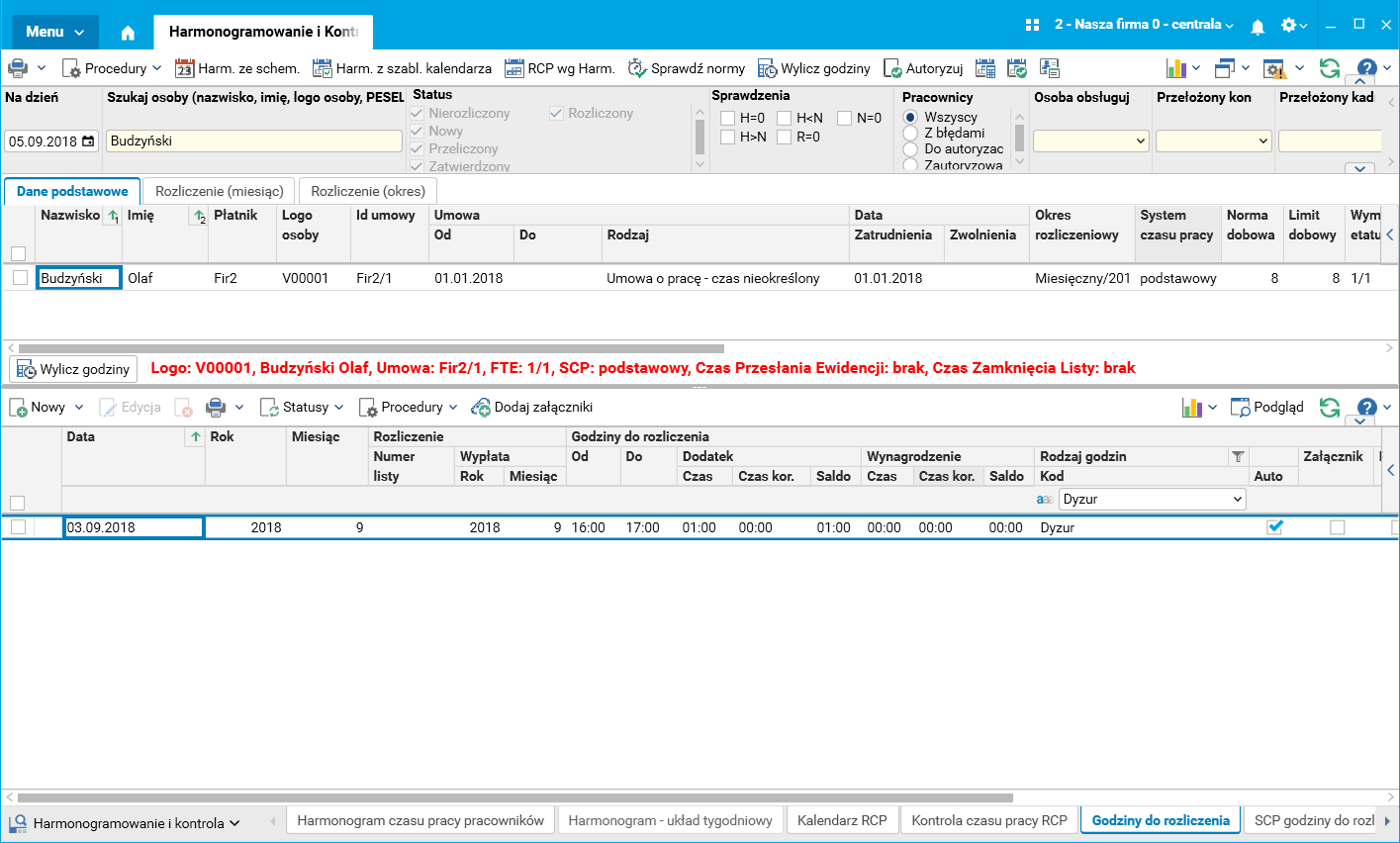Click the print icon in the top toolbar

coord(18,68)
